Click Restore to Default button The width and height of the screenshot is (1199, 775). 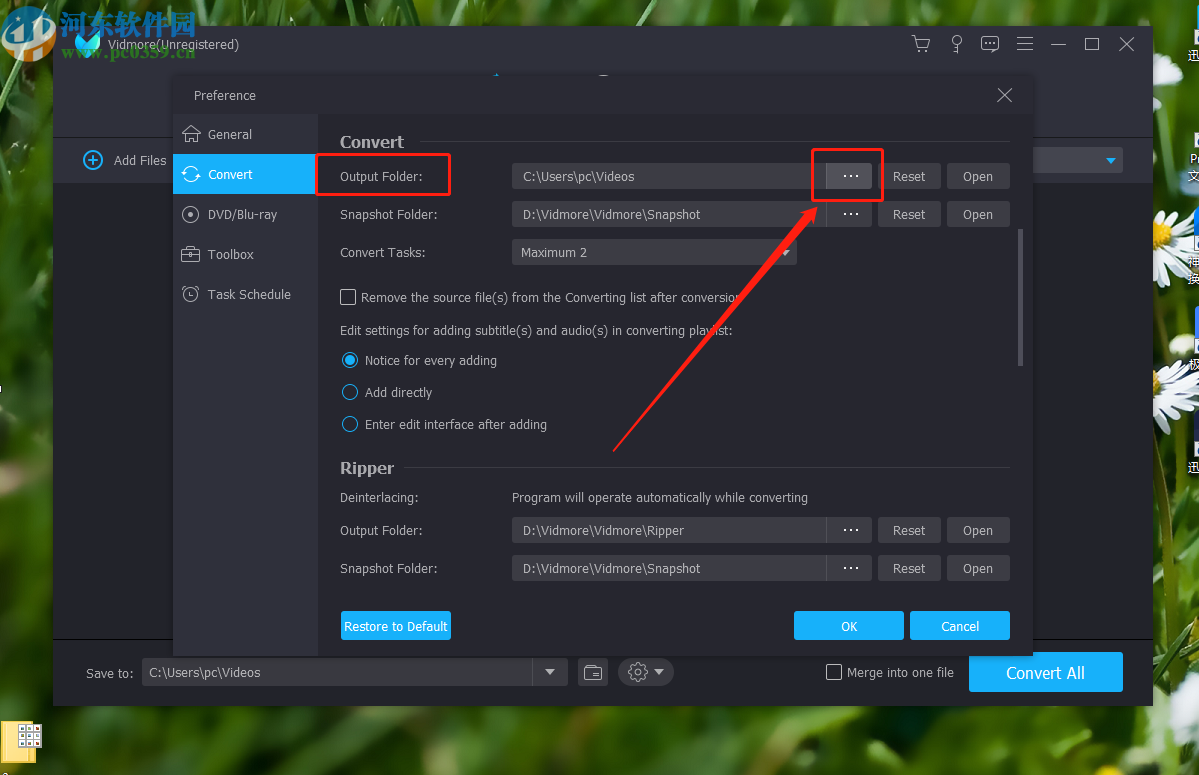click(395, 626)
